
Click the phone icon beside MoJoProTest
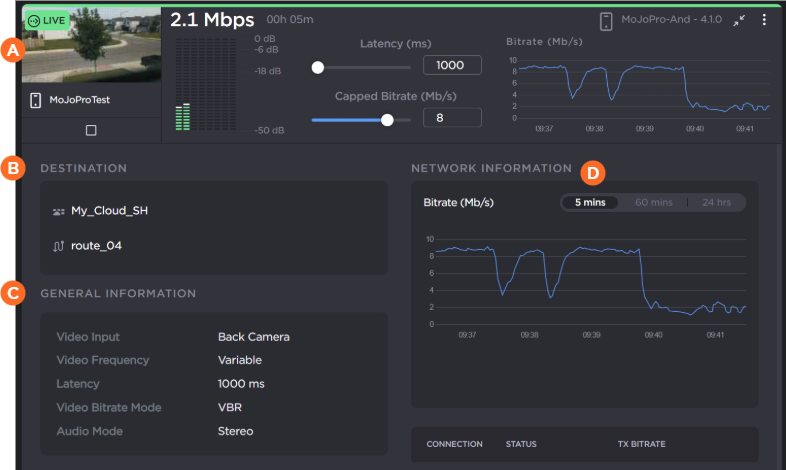coord(35,100)
